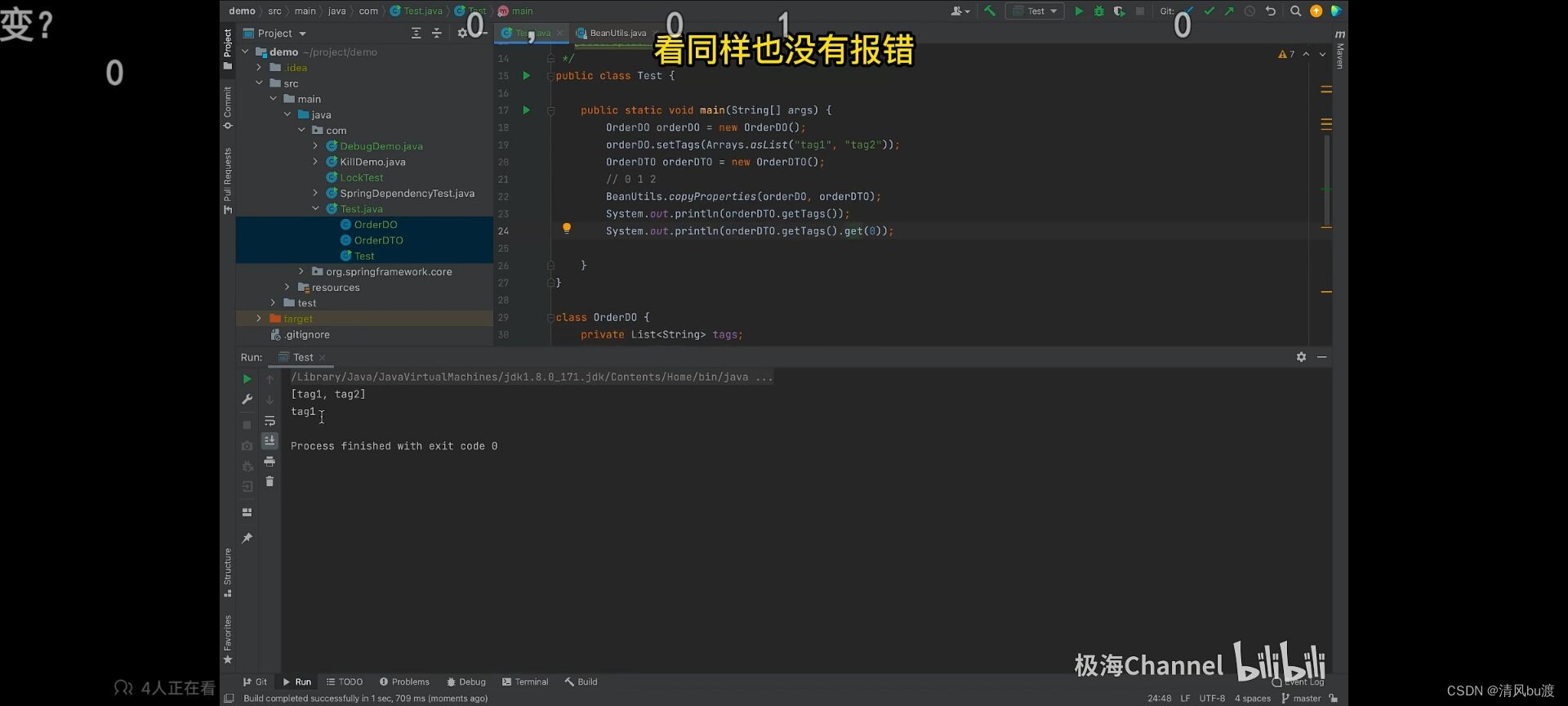The image size is (1568, 706).
Task: Go to next highlighted problem arrow
Action: [1322, 54]
